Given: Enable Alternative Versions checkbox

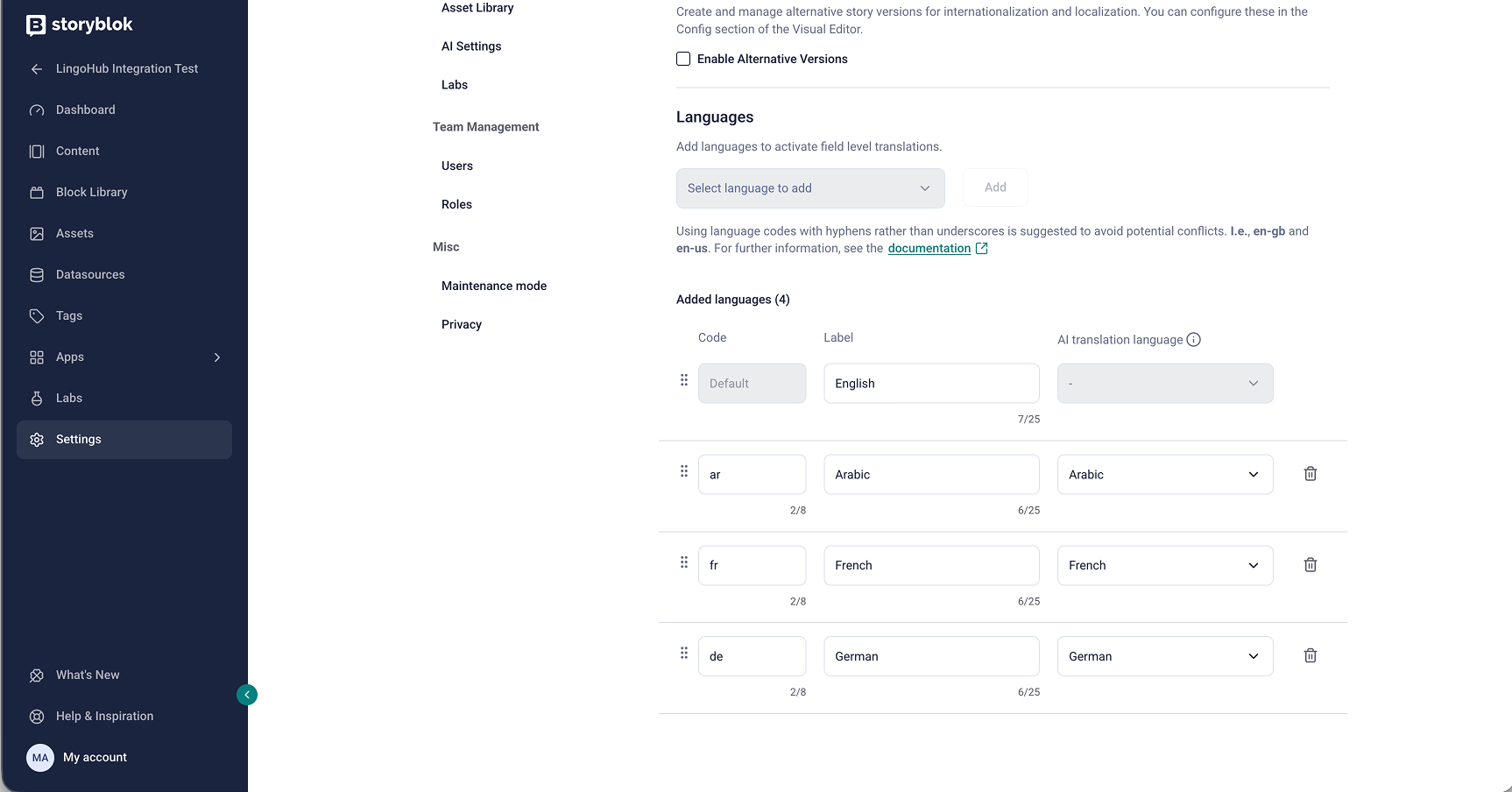Looking at the screenshot, I should pos(683,59).
